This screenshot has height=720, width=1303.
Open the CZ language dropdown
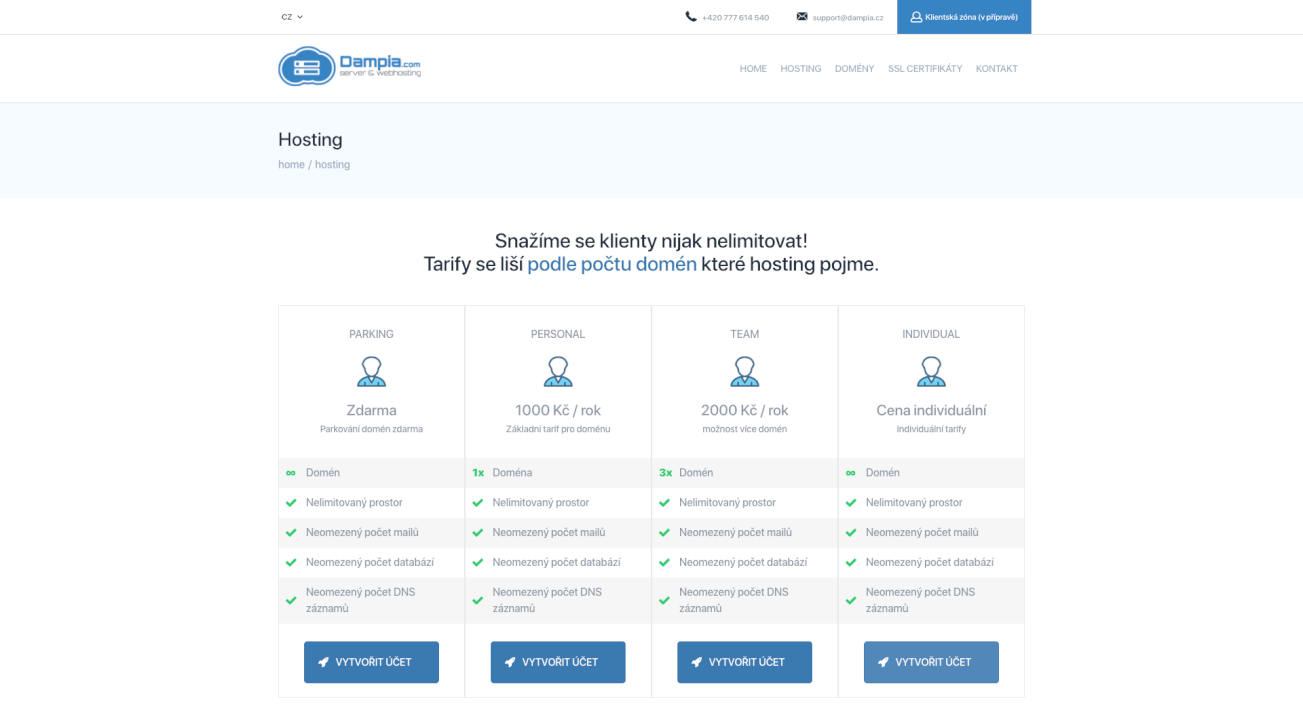[292, 17]
